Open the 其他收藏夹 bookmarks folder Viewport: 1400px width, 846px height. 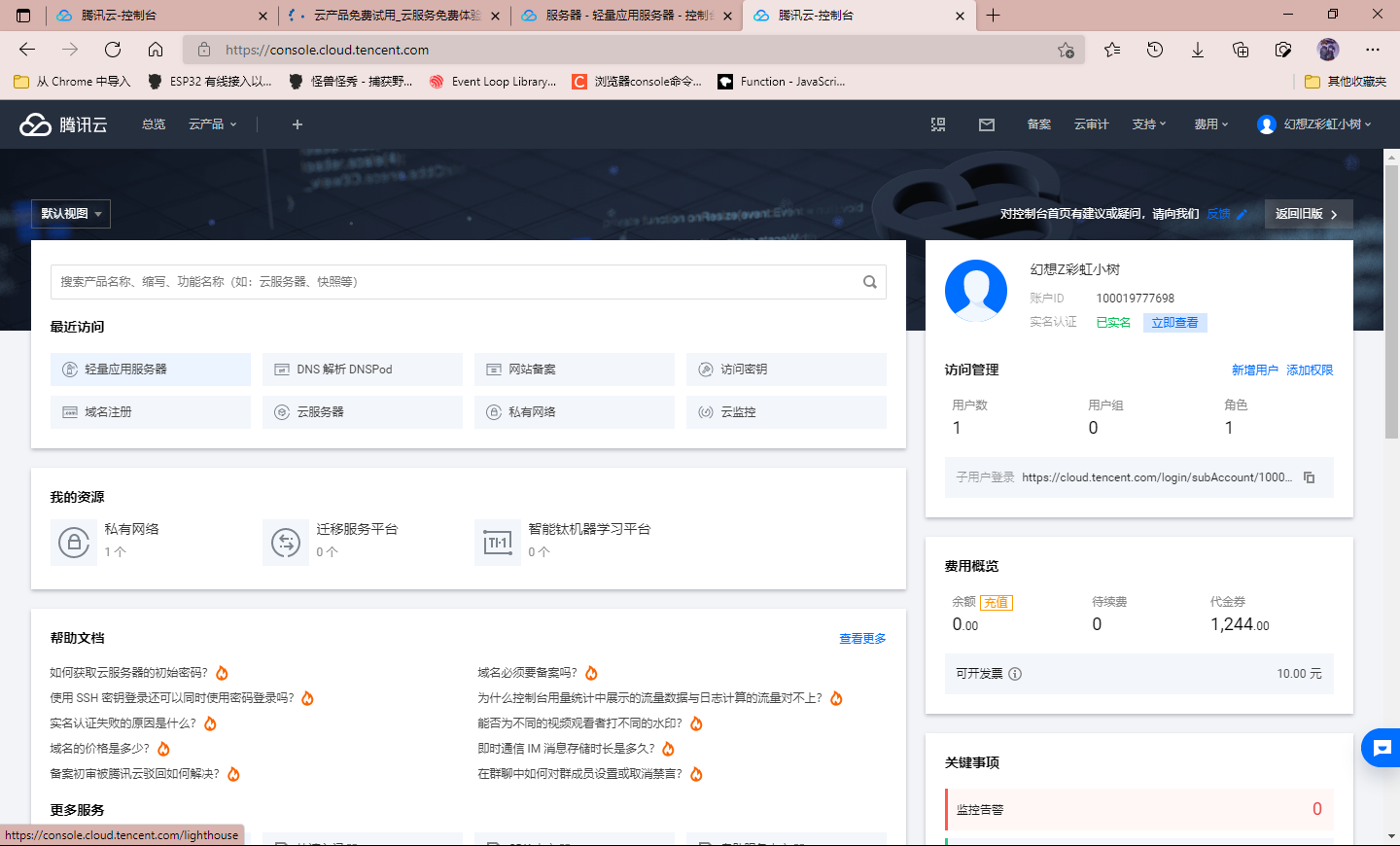[x=1346, y=82]
